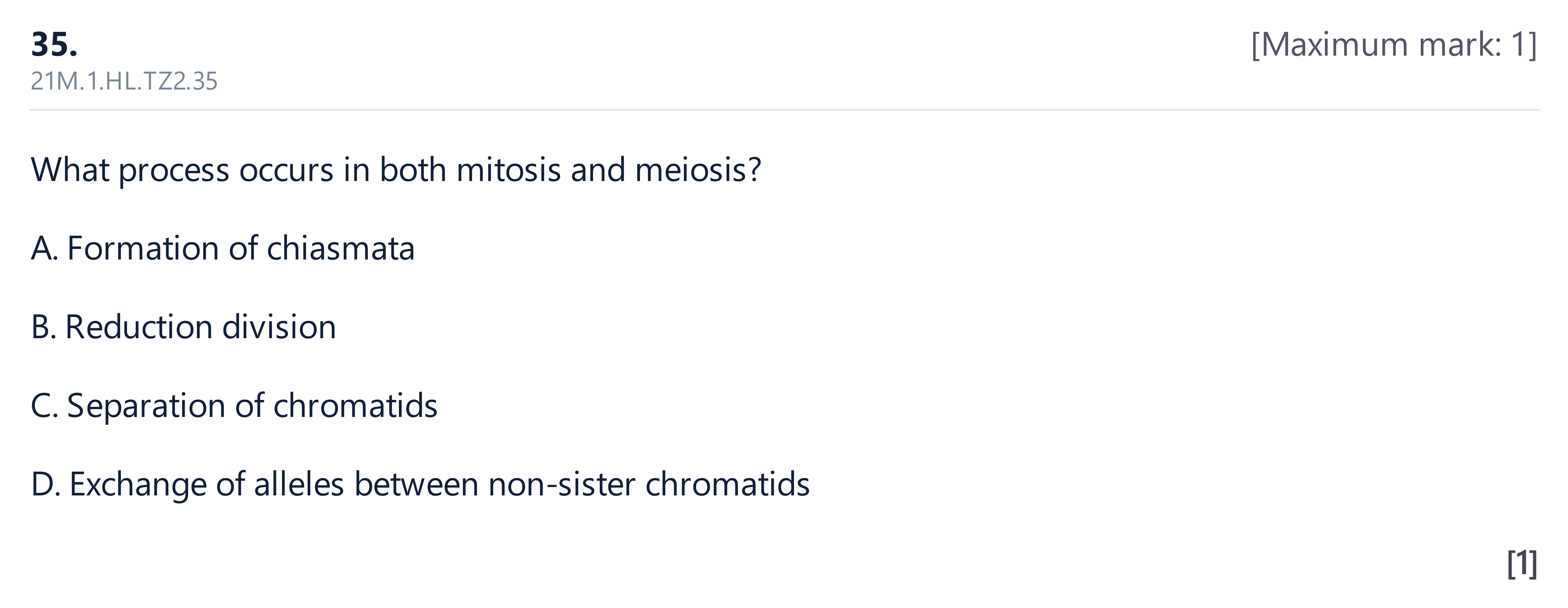Image resolution: width=1568 pixels, height=608 pixels.
Task: Click the letter 'D.' option marker
Action: [46, 484]
